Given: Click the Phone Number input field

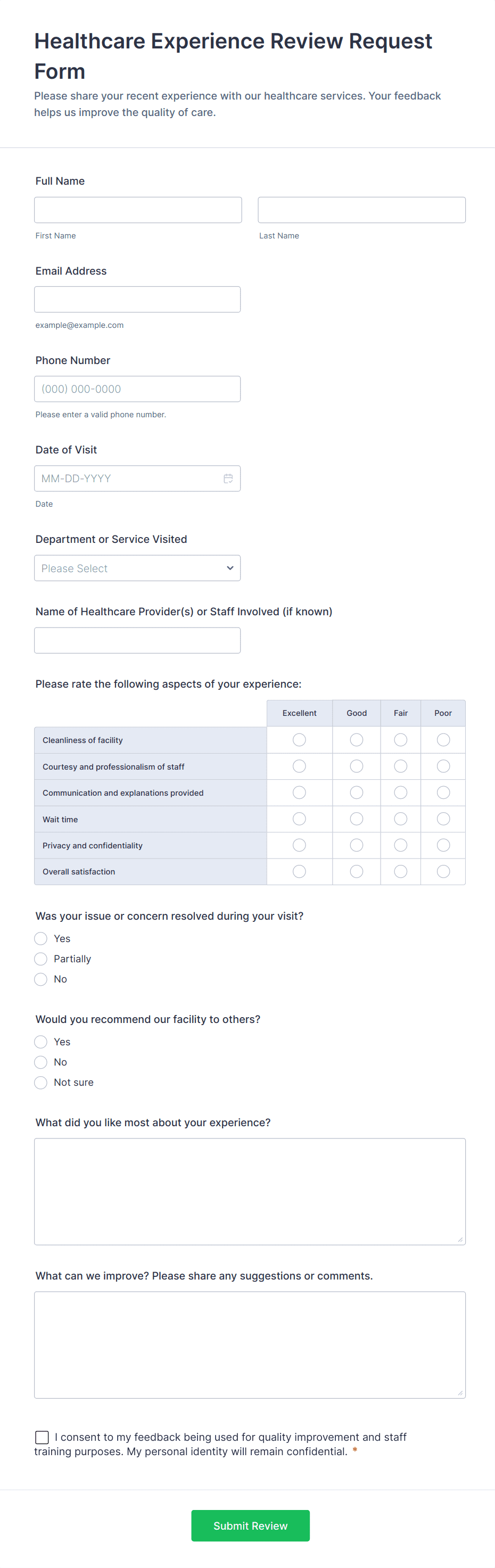Looking at the screenshot, I should pos(137,389).
